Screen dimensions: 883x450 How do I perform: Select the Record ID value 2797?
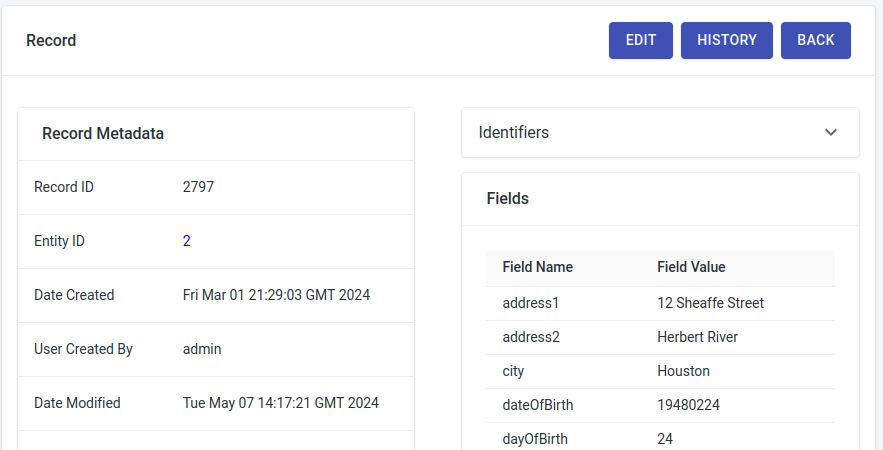198,187
